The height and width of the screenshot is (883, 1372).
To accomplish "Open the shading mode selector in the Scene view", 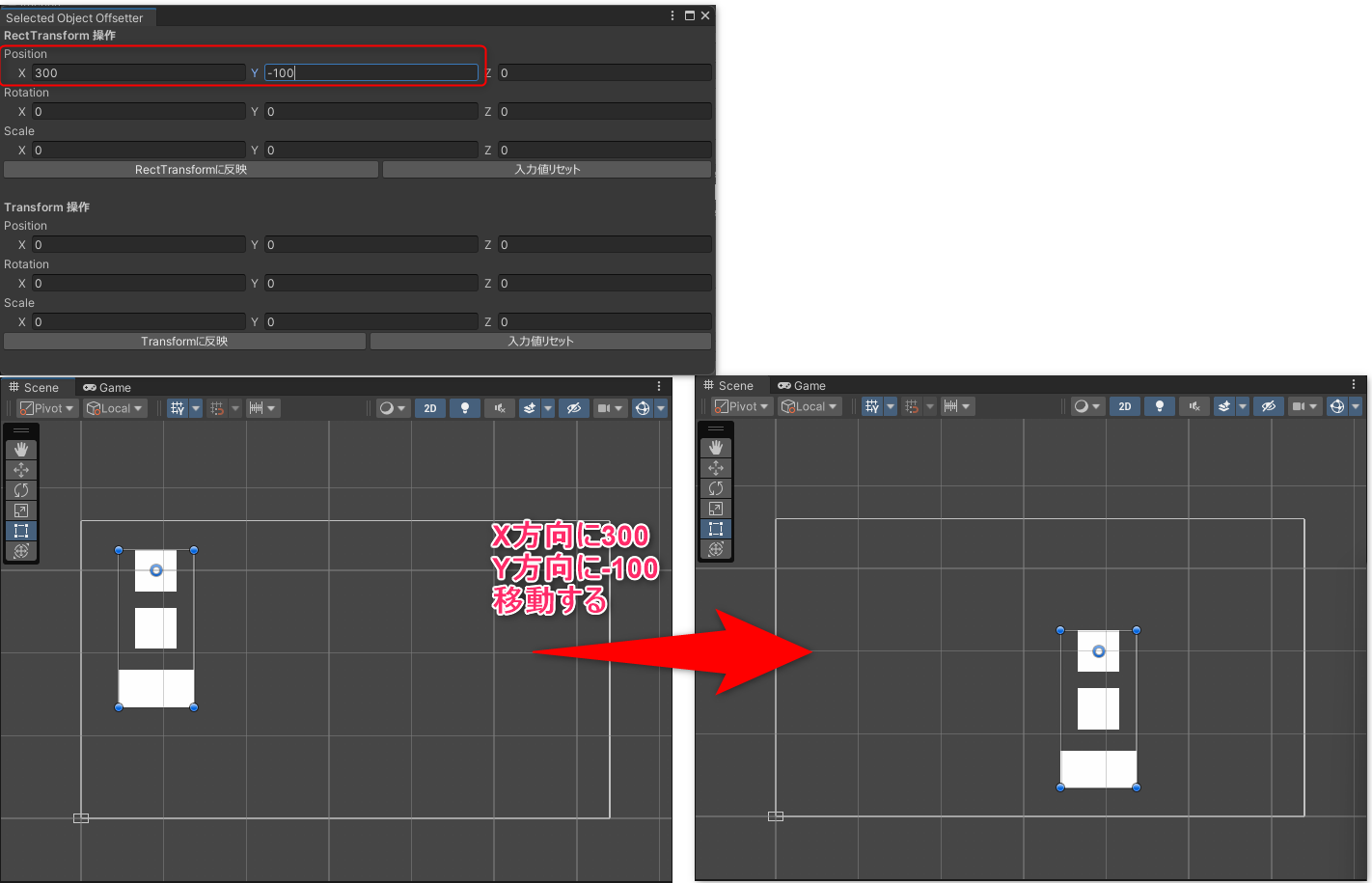I will 392,407.
